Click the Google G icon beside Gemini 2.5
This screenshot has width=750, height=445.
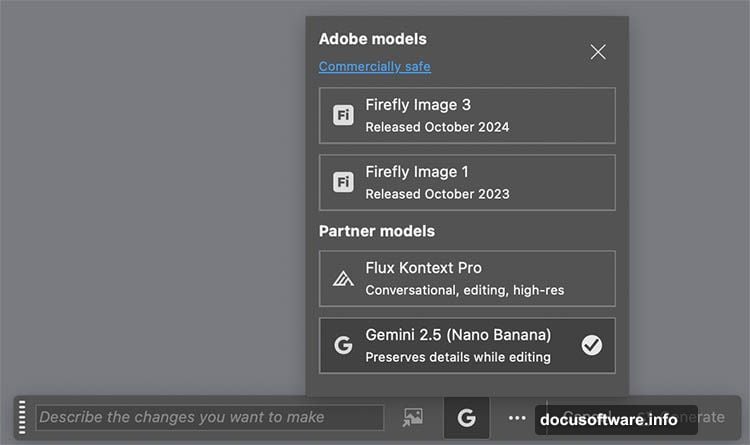pos(343,346)
